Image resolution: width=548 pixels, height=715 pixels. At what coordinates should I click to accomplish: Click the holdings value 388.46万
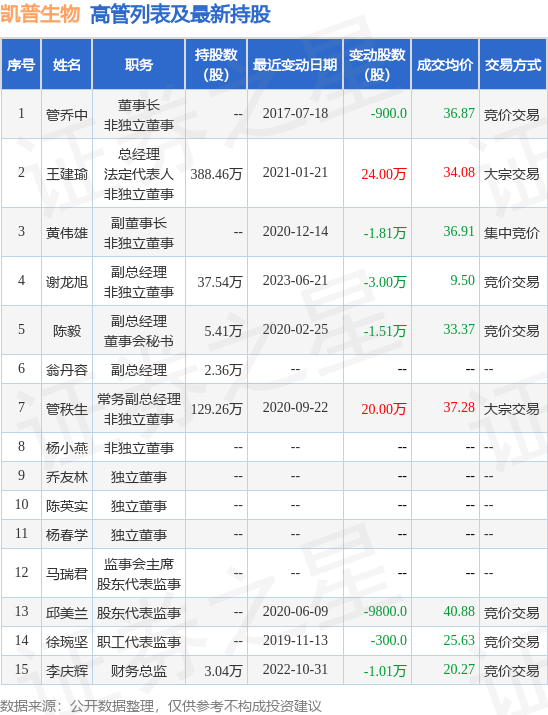click(216, 174)
